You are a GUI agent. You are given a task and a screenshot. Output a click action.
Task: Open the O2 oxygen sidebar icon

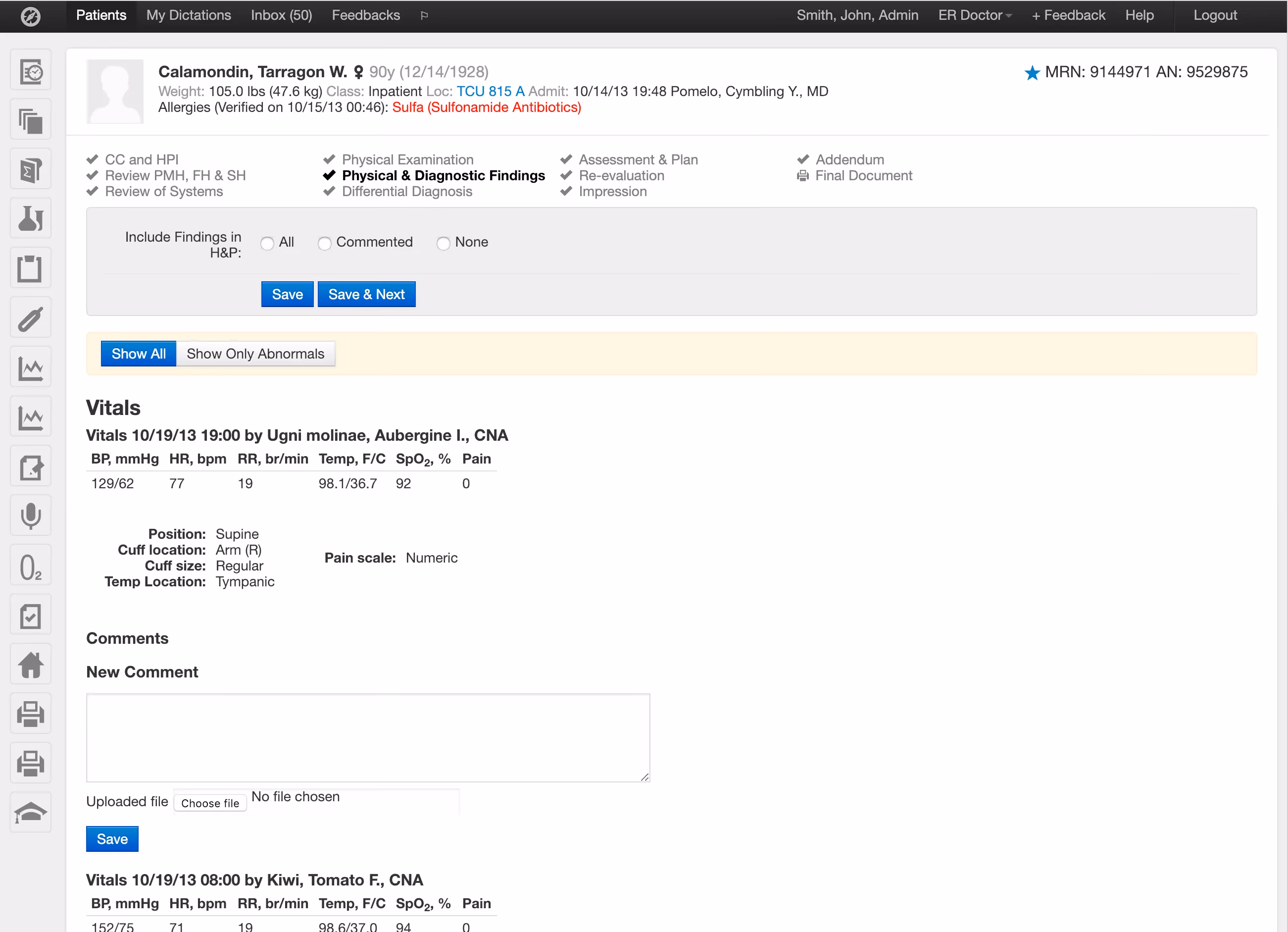coord(31,566)
